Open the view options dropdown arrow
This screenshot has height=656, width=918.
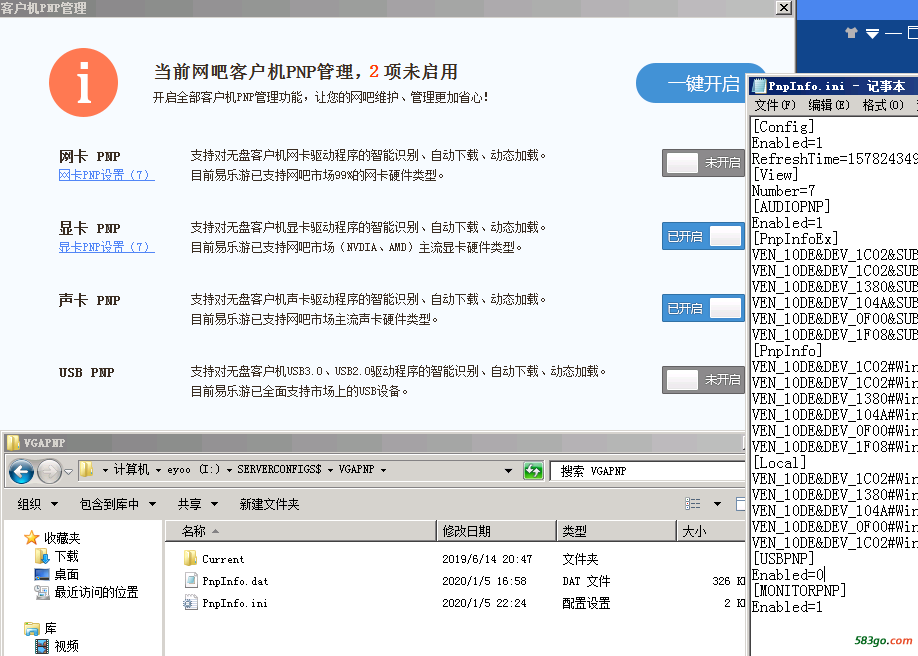pos(717,504)
